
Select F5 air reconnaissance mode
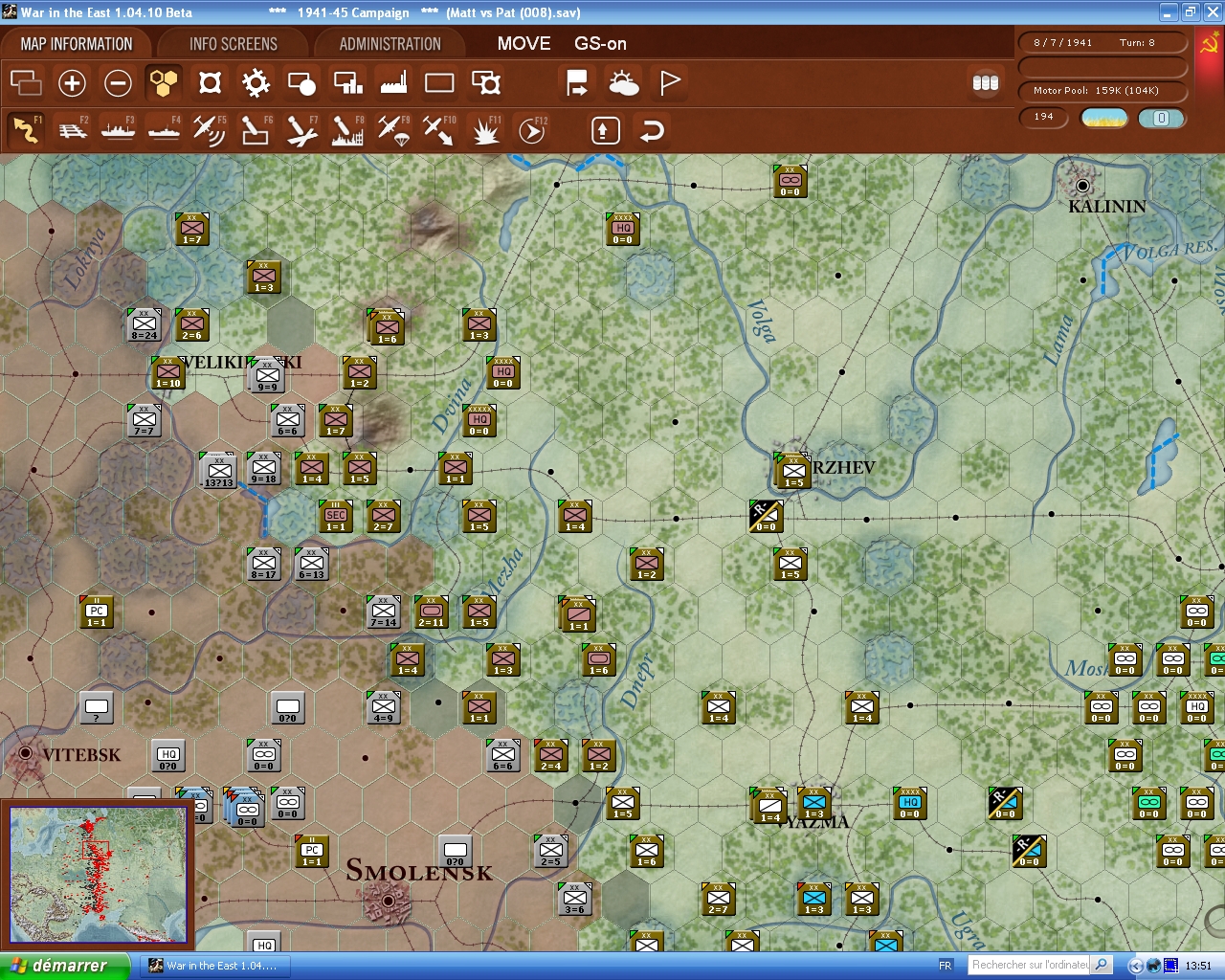click(210, 130)
